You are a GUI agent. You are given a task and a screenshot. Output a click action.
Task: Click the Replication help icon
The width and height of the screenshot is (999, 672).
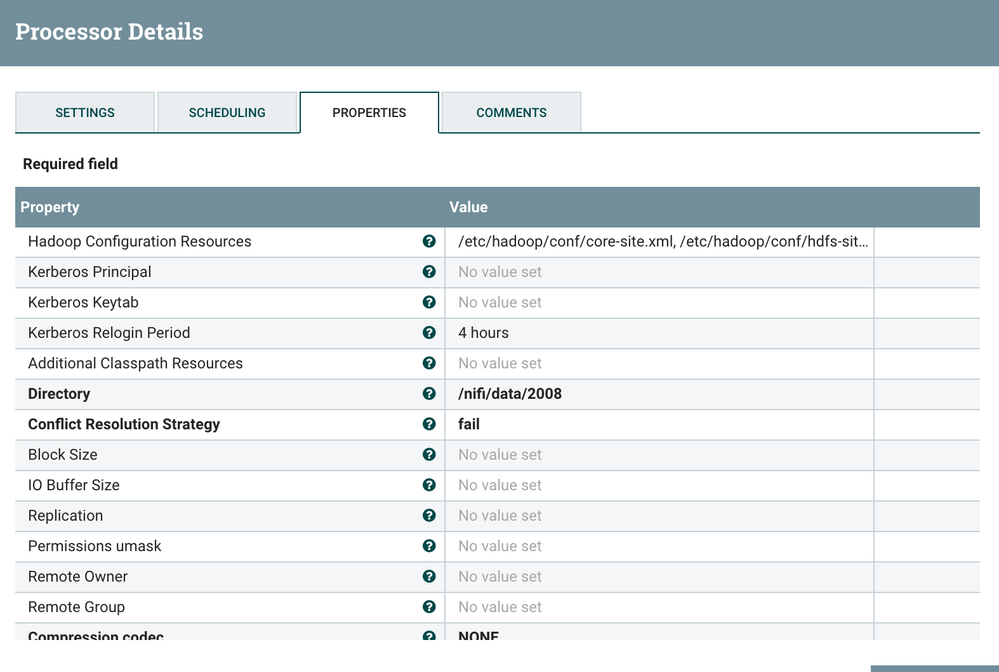point(429,515)
